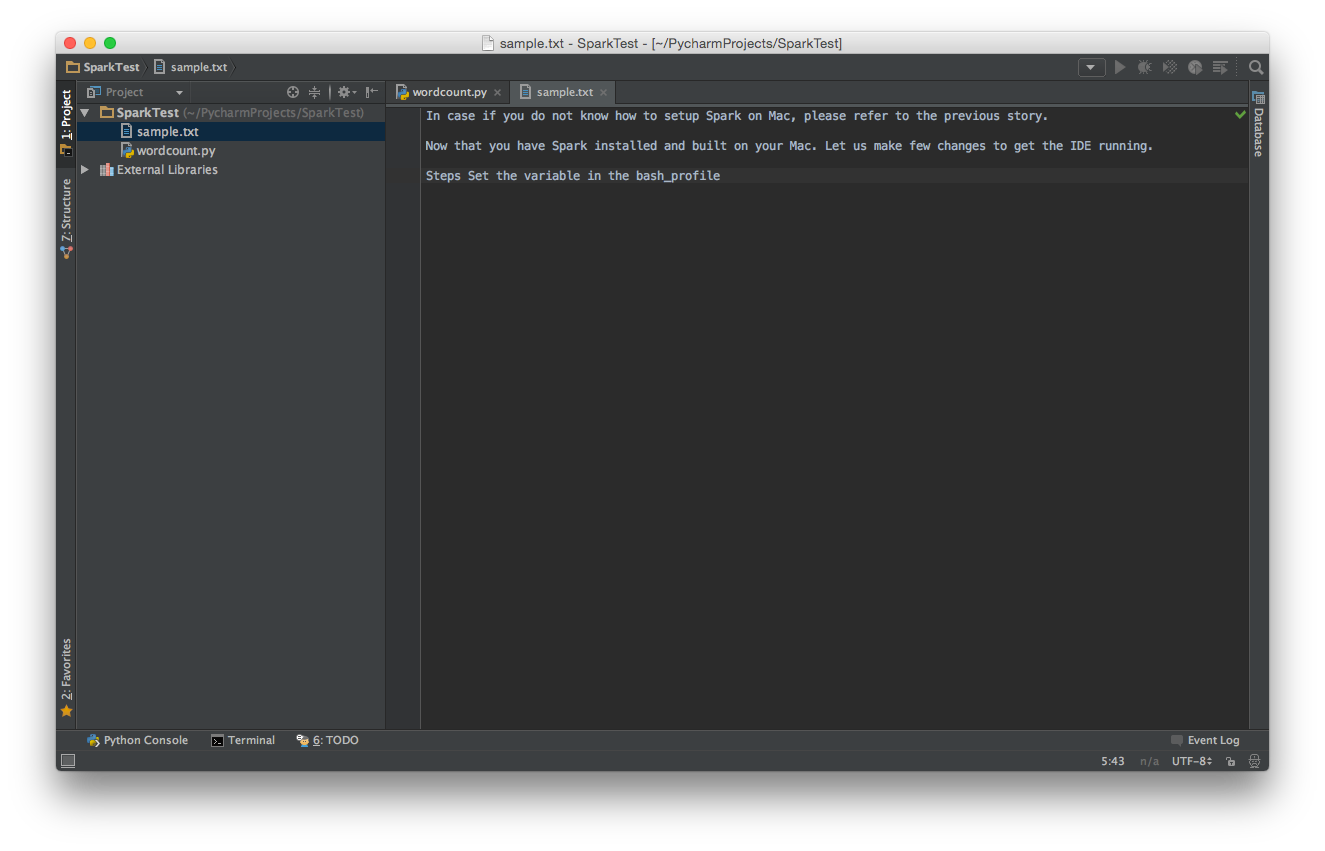Open the run configuration dropdown
1325x851 pixels.
pyautogui.click(x=1091, y=67)
